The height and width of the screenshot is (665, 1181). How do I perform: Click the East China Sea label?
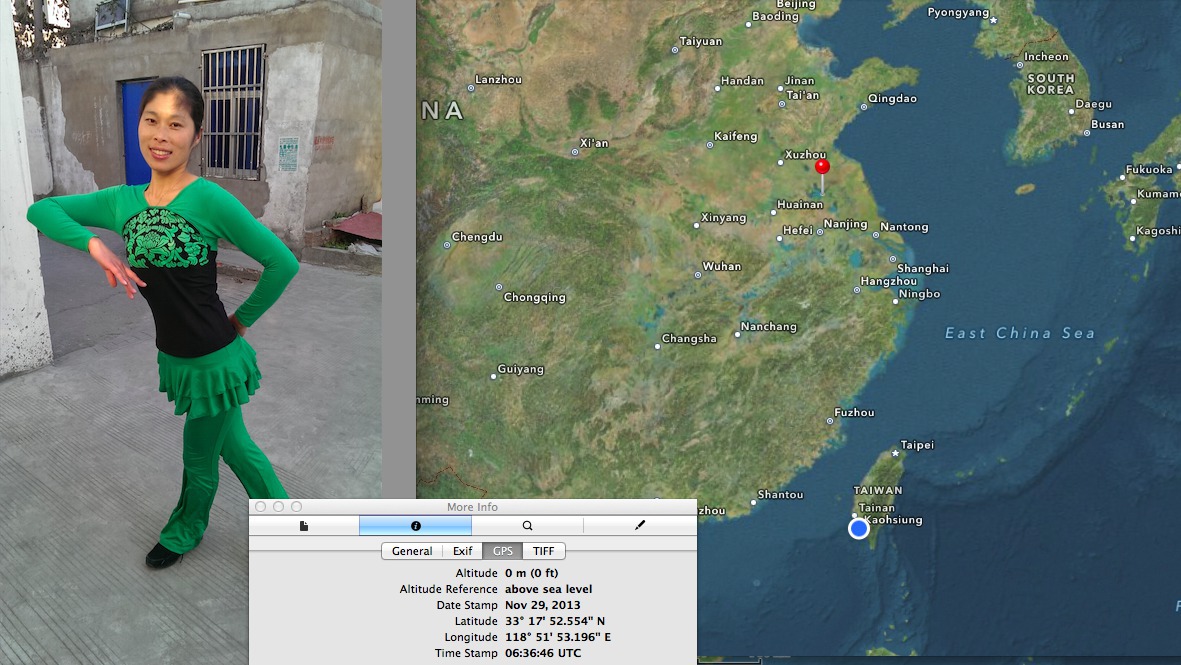click(1020, 333)
